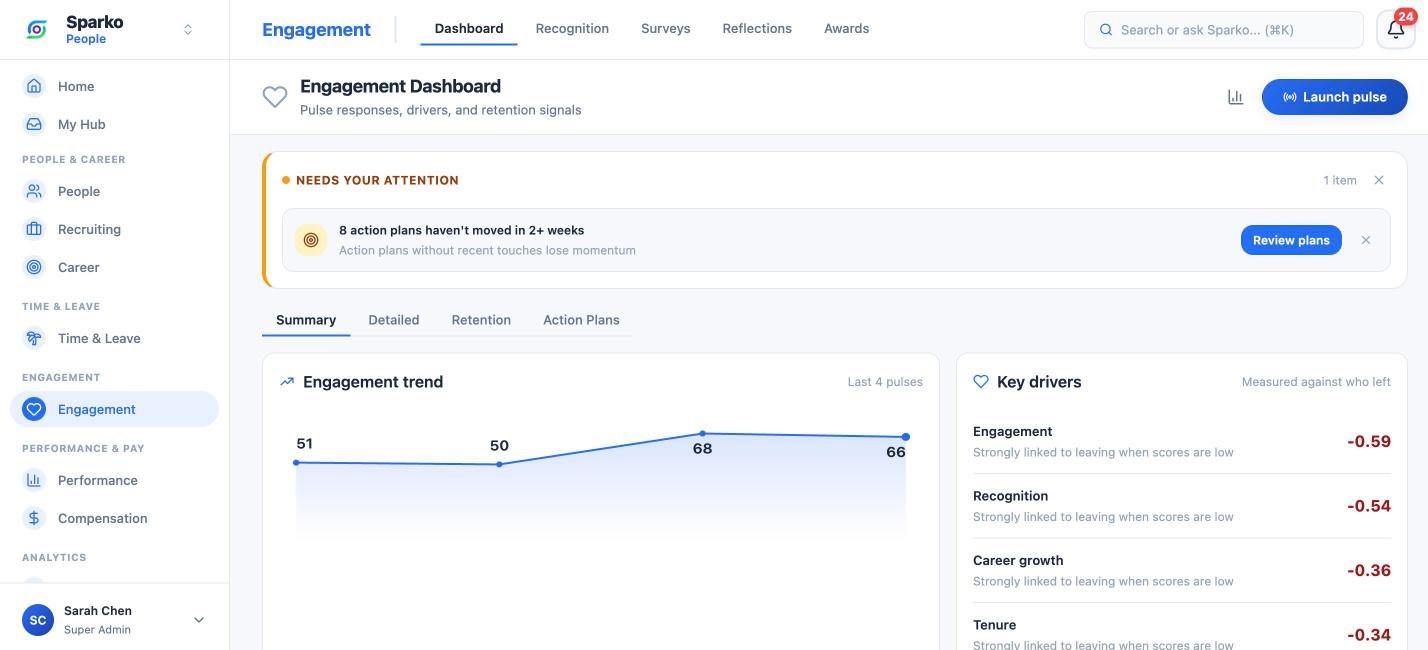Expand the Sarah Chen account menu chevron

tap(198, 620)
